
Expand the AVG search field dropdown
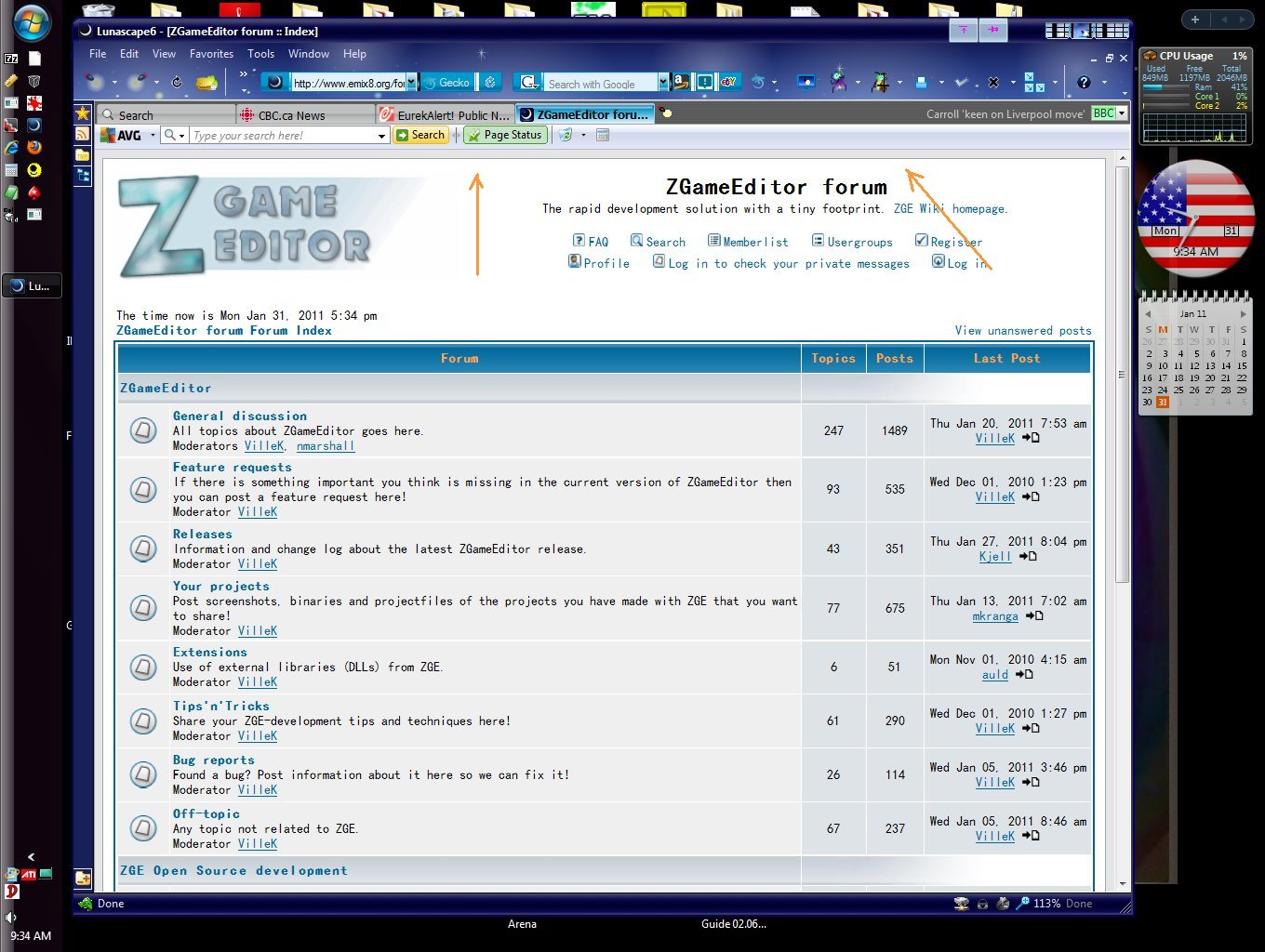pyautogui.click(x=381, y=136)
